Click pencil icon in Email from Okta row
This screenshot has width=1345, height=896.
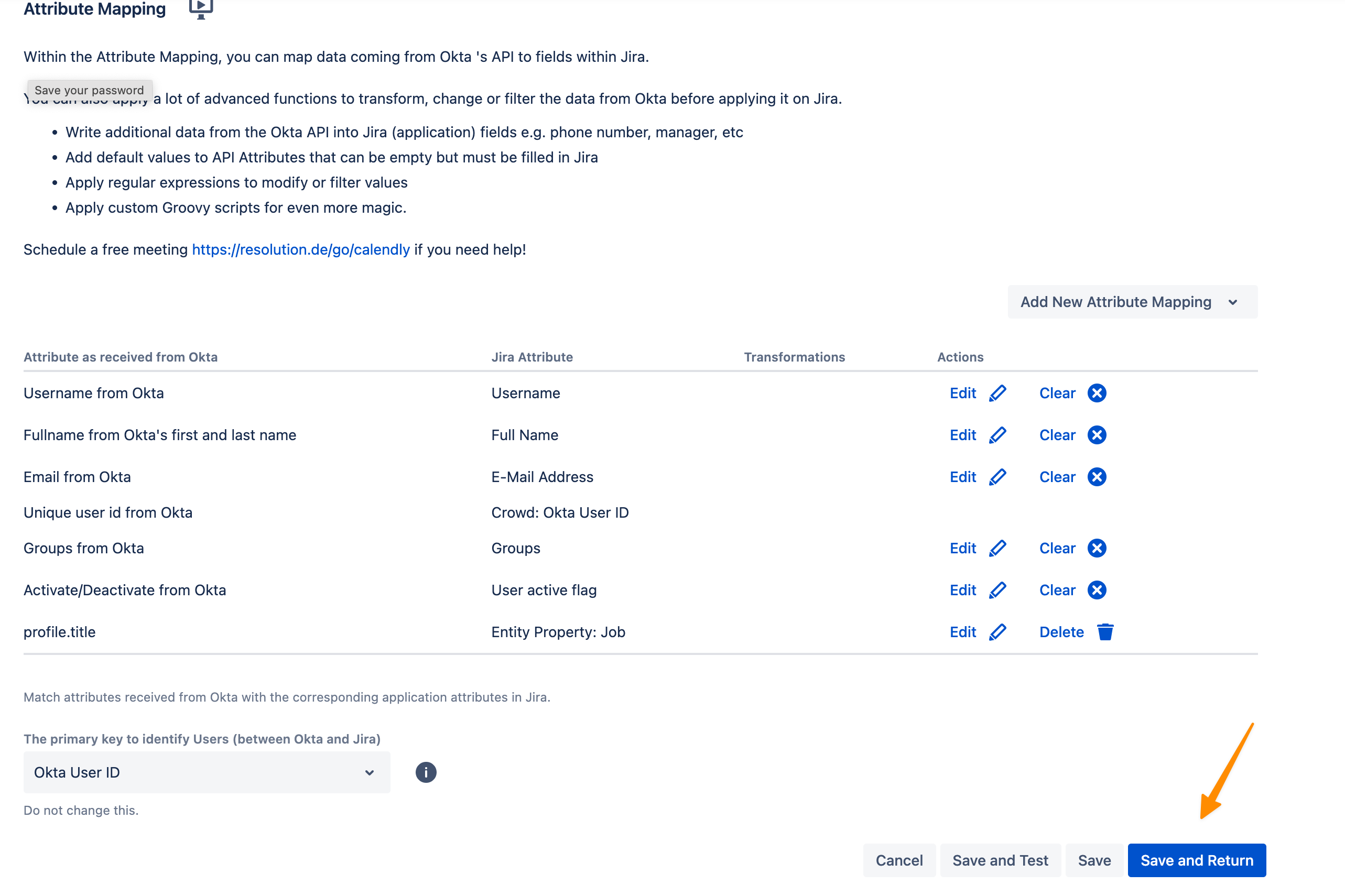(x=997, y=477)
